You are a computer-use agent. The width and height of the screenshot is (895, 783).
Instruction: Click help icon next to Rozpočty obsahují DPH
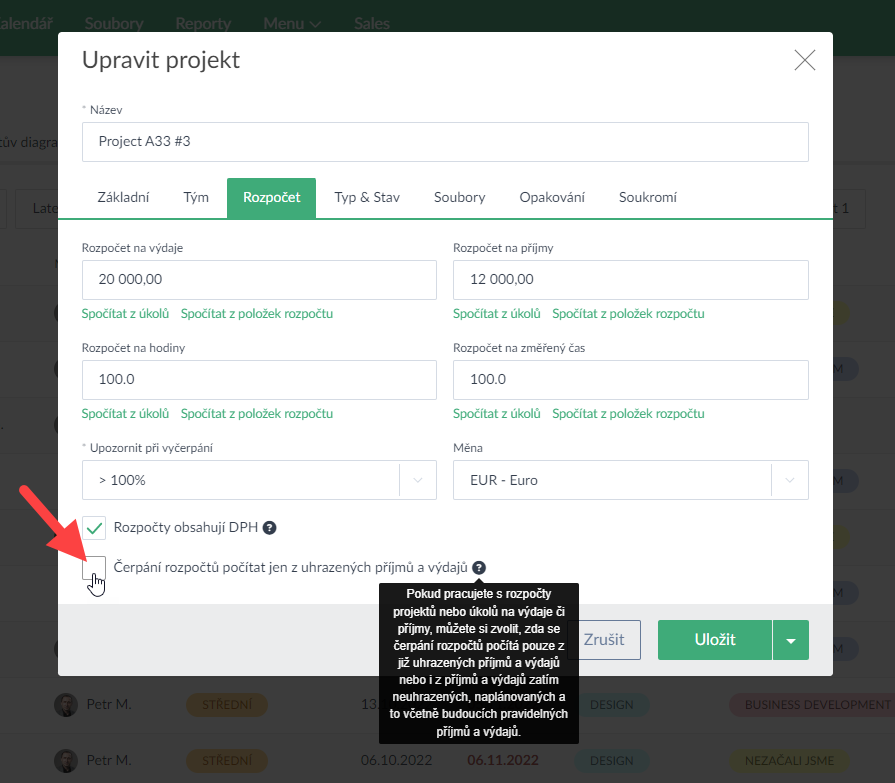tap(269, 528)
